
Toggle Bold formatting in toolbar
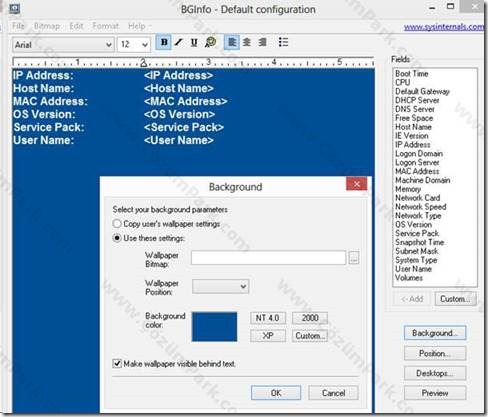click(x=164, y=42)
